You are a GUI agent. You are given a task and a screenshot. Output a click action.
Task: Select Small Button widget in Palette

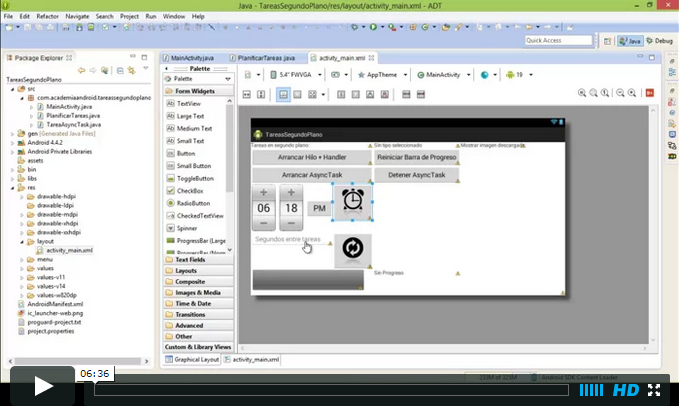click(189, 166)
